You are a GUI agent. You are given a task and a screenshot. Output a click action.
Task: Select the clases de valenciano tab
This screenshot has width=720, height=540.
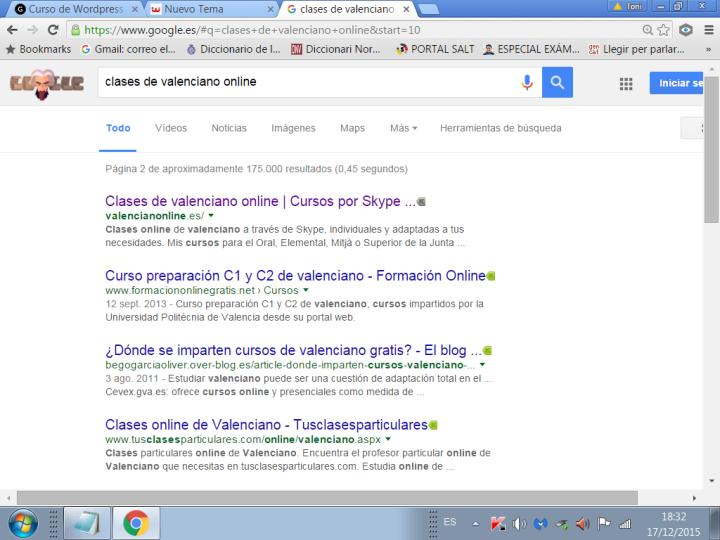348,9
